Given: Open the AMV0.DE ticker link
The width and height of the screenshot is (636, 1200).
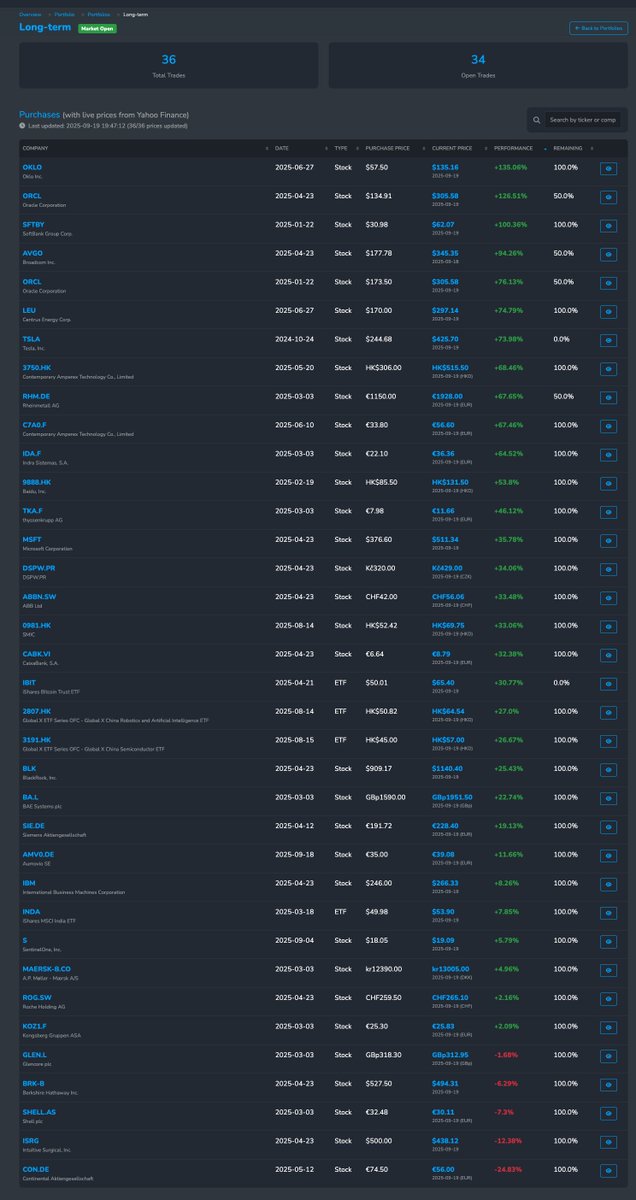Looking at the screenshot, I should click(x=38, y=853).
